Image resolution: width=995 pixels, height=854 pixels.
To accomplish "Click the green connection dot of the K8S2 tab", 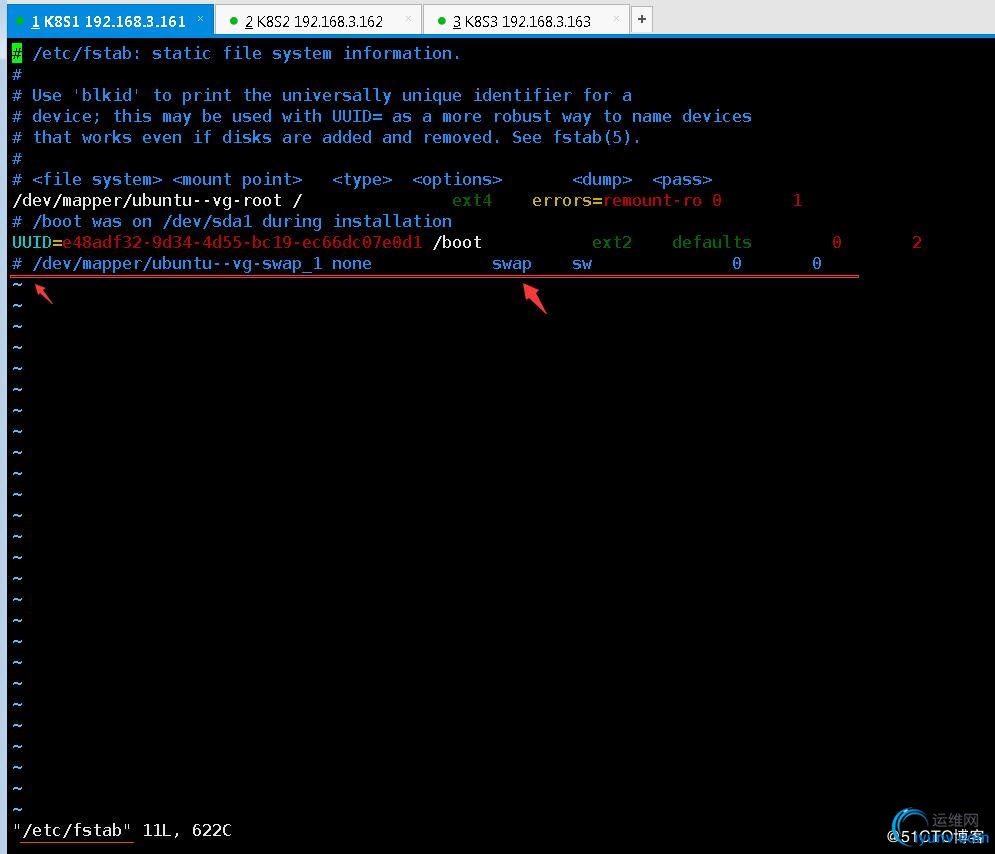I will point(234,21).
